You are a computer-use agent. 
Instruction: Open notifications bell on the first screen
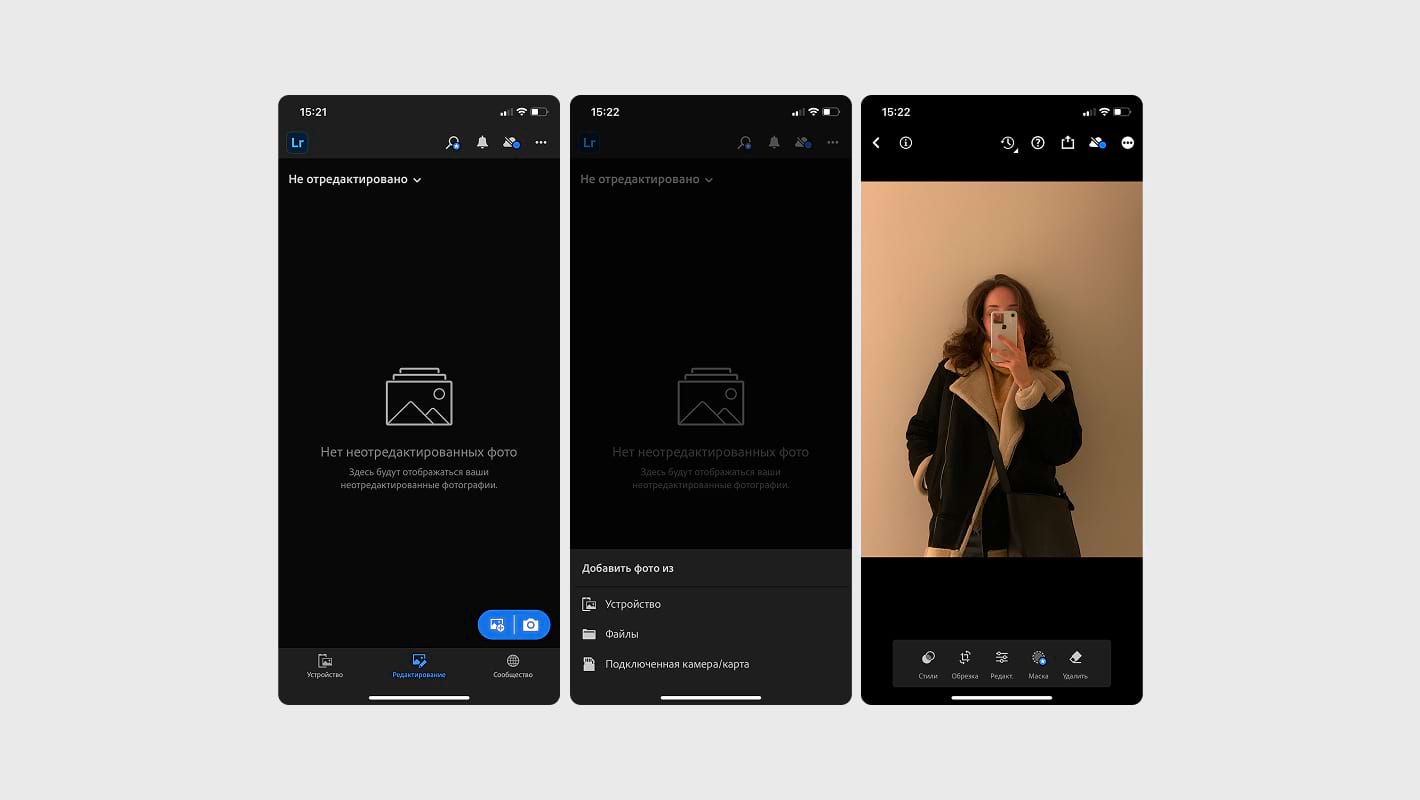[x=482, y=143]
